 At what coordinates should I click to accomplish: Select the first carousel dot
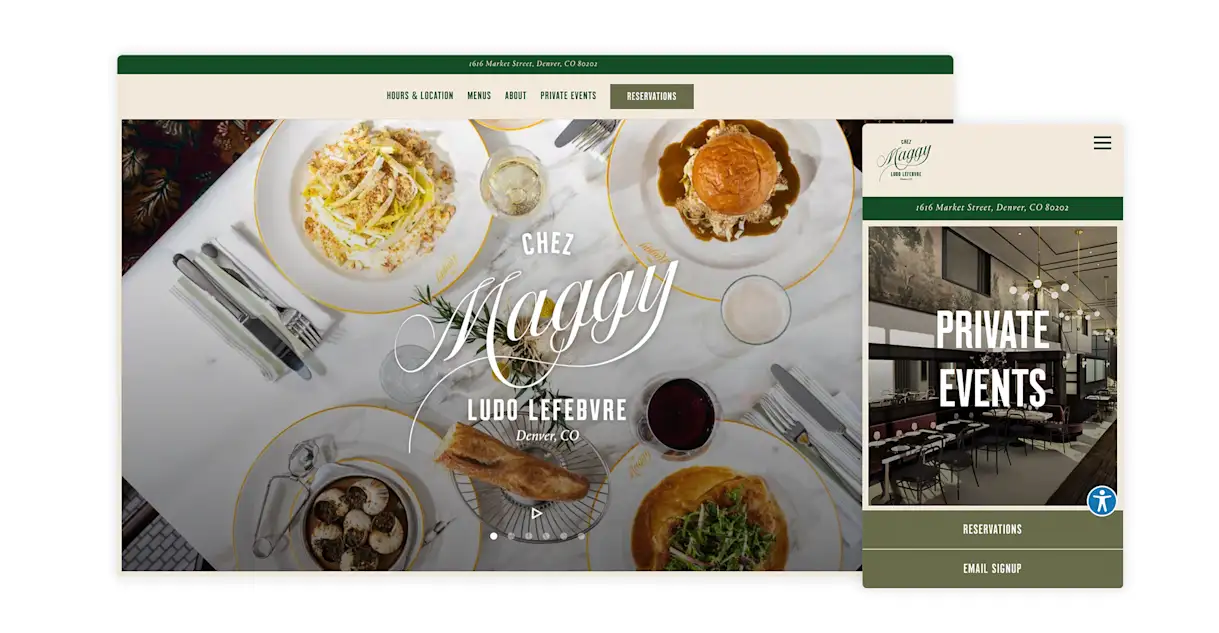493,536
